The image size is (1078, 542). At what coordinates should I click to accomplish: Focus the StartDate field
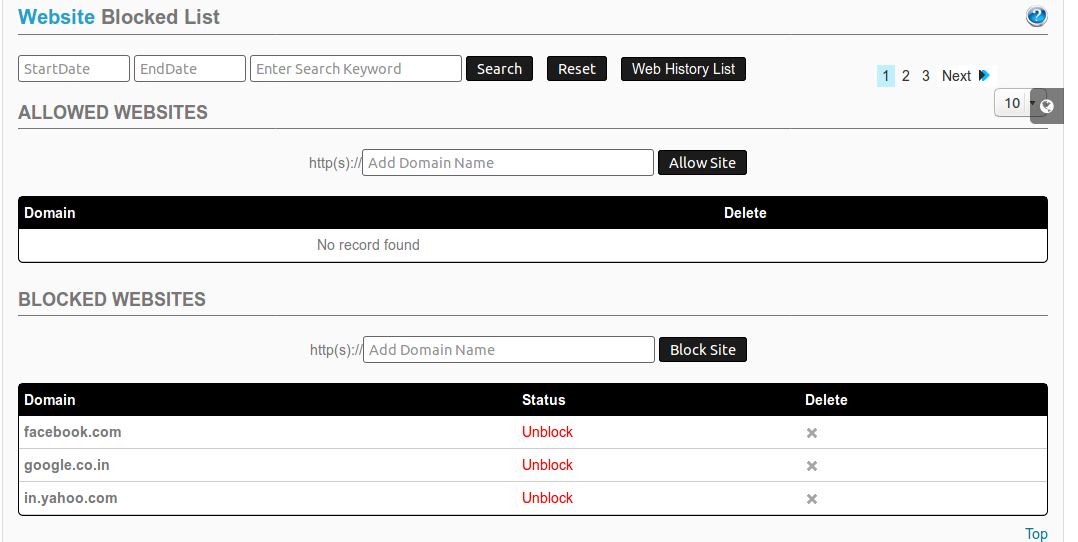[x=74, y=69]
